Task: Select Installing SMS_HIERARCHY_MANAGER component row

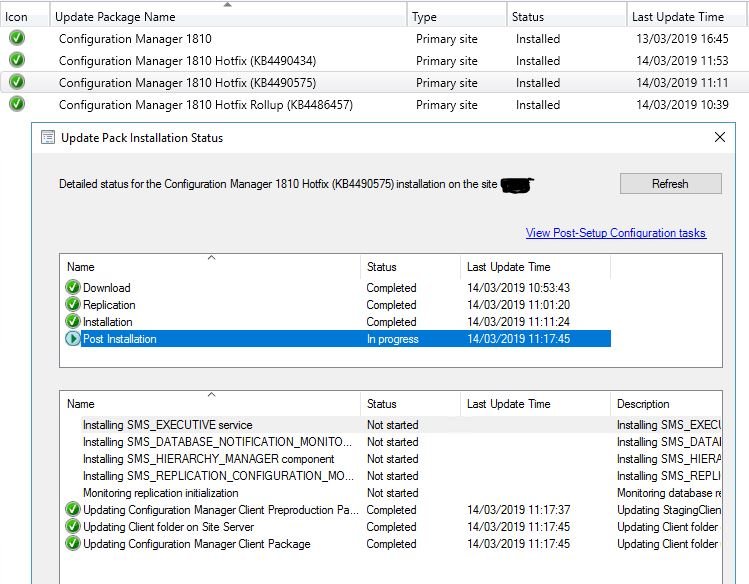Action: (392, 459)
